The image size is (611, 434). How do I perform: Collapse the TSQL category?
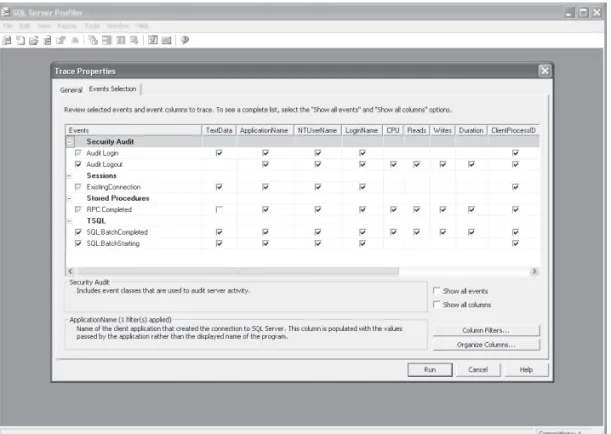click(x=70, y=221)
